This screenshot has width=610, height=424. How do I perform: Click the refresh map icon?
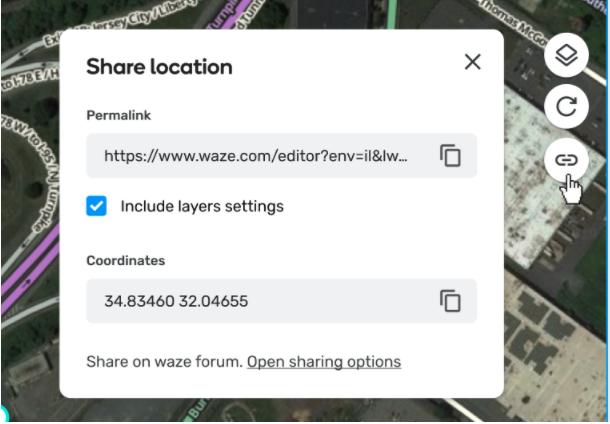pos(566,107)
